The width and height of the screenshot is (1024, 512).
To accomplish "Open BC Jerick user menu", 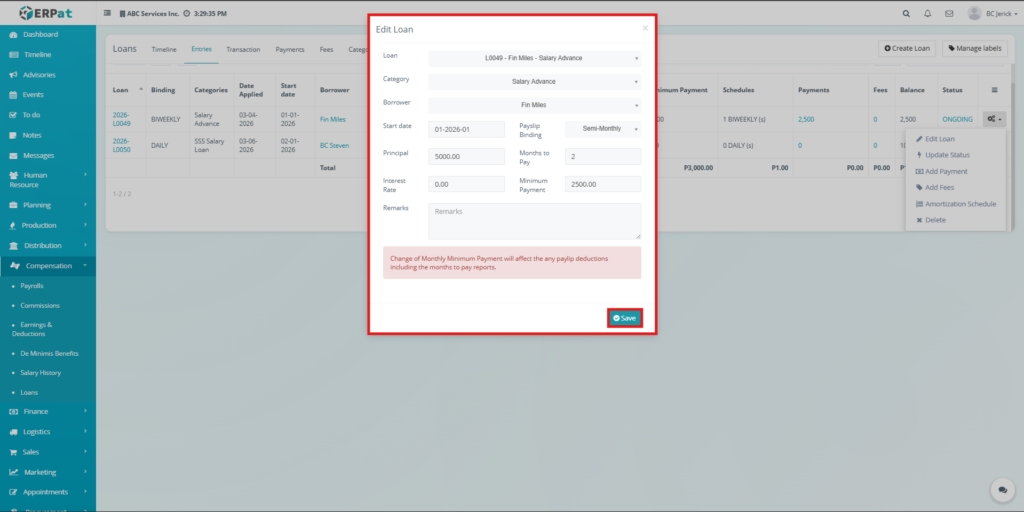I will click(x=991, y=14).
